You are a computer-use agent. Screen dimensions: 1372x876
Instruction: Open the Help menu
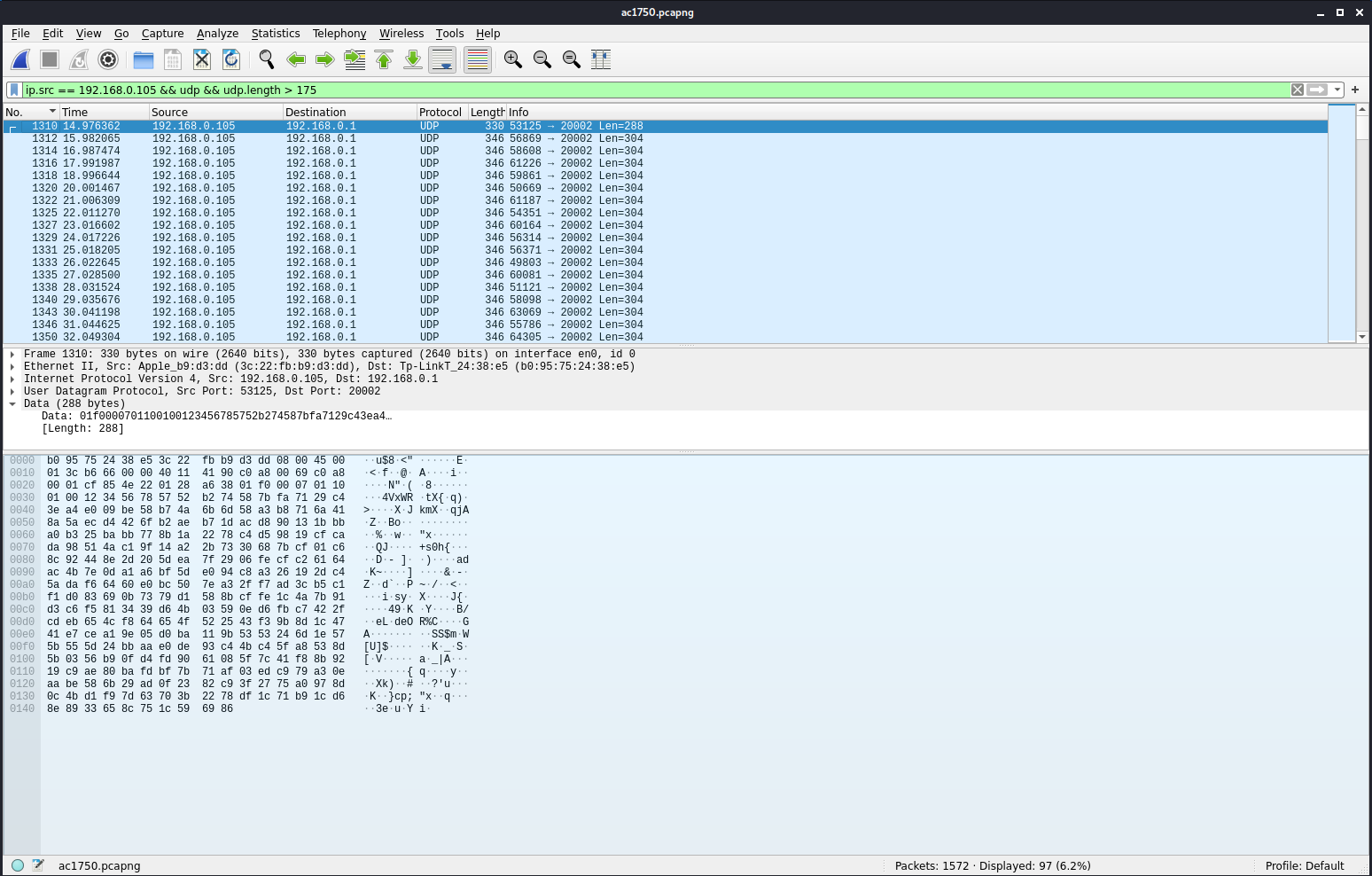point(487,33)
